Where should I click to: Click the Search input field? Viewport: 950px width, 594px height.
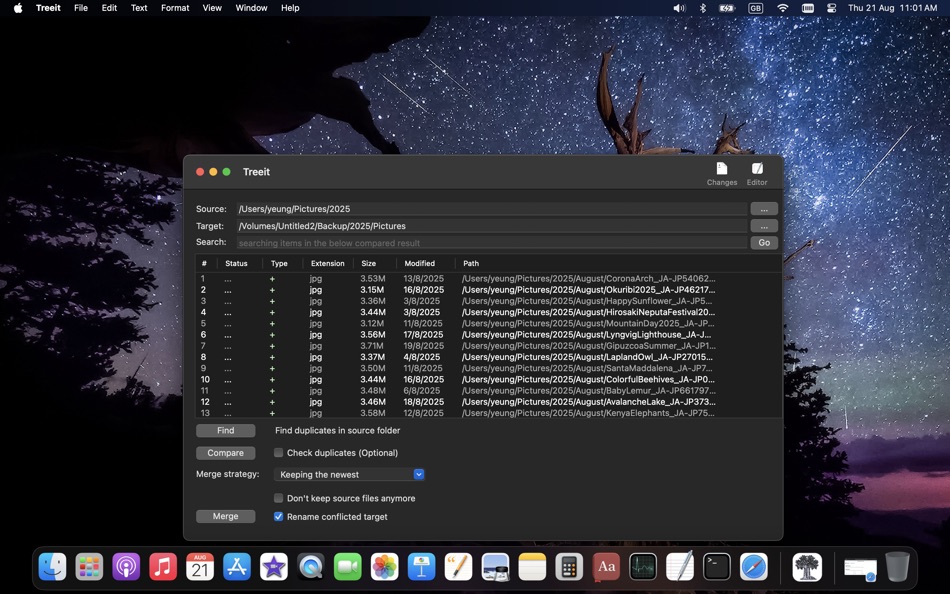492,242
